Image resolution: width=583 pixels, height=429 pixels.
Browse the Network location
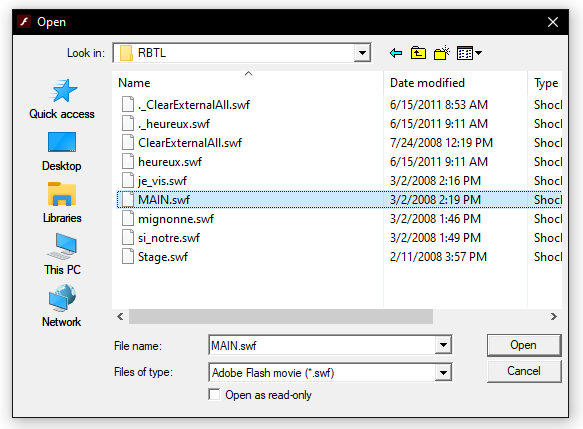pos(62,306)
